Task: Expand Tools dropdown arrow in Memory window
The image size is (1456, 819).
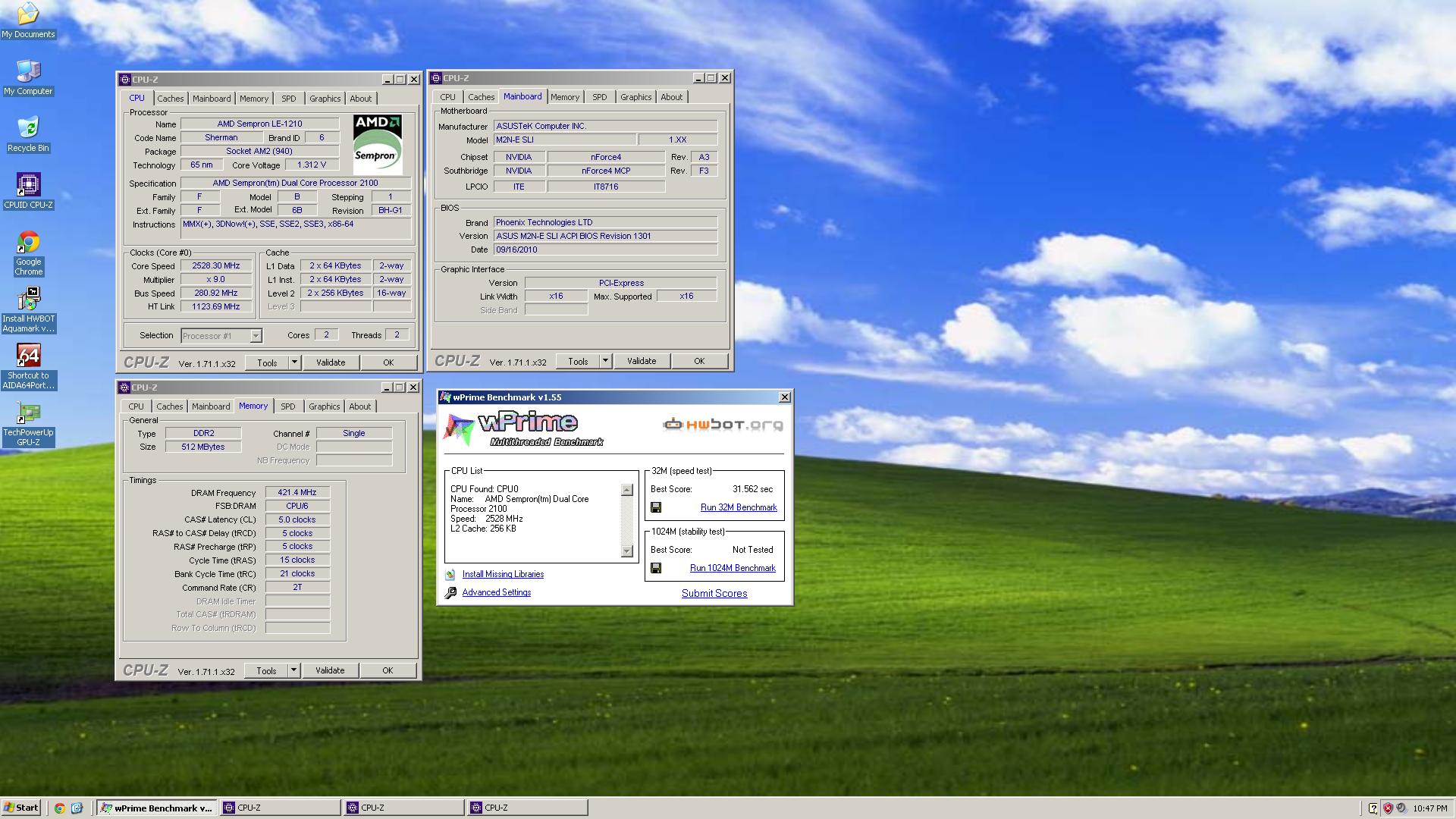Action: pyautogui.click(x=293, y=670)
